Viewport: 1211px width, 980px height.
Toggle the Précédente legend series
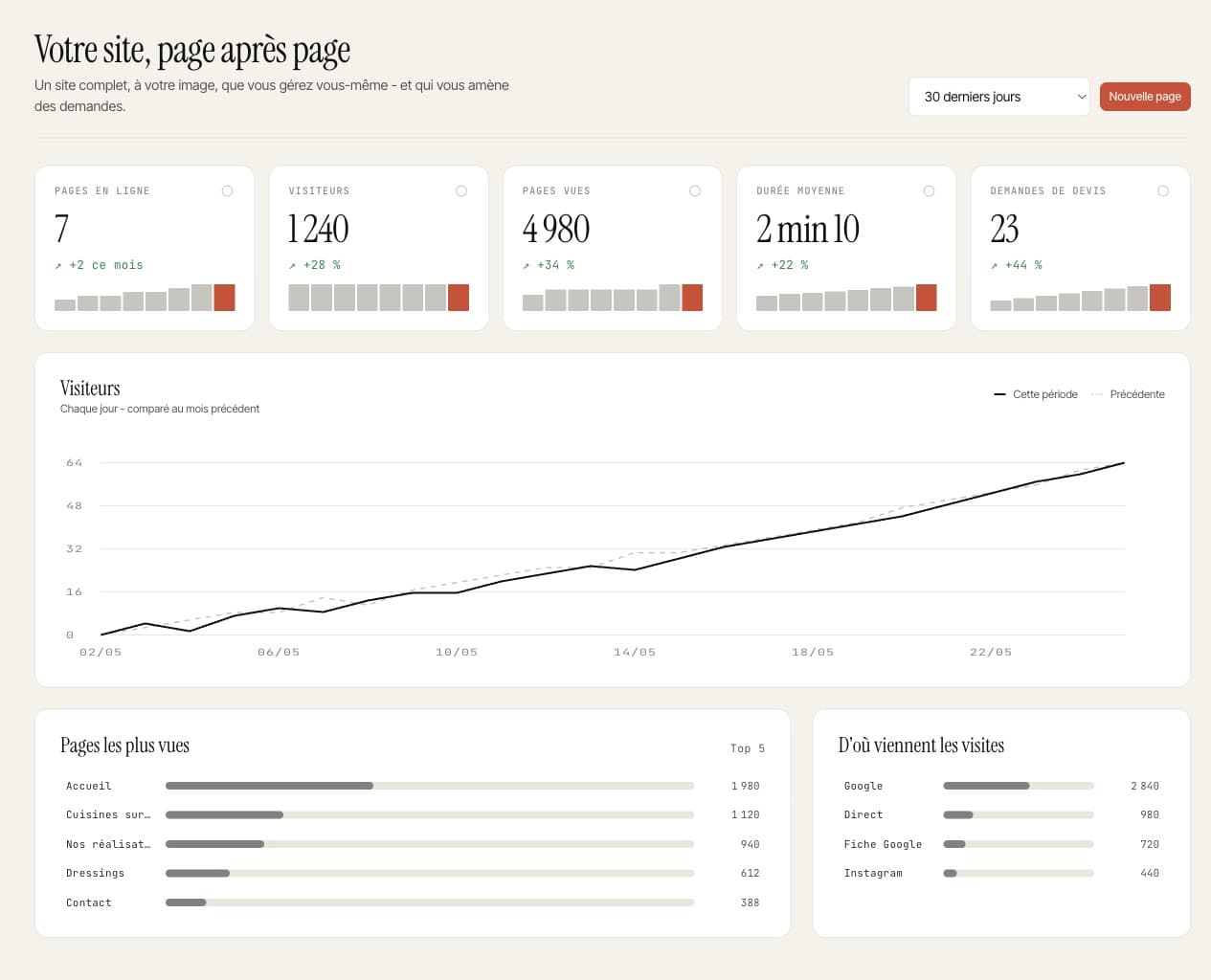point(1128,394)
